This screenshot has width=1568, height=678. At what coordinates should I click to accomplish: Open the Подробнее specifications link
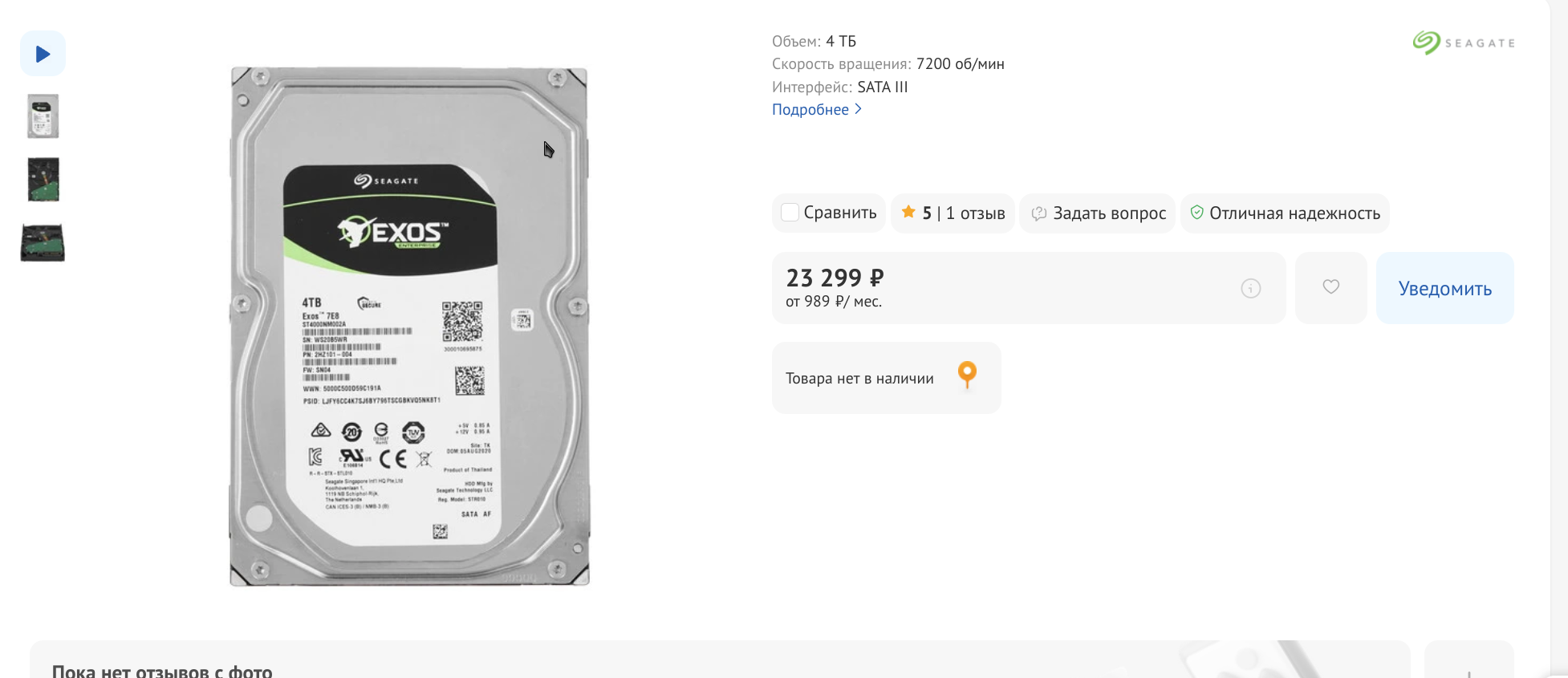[x=810, y=110]
